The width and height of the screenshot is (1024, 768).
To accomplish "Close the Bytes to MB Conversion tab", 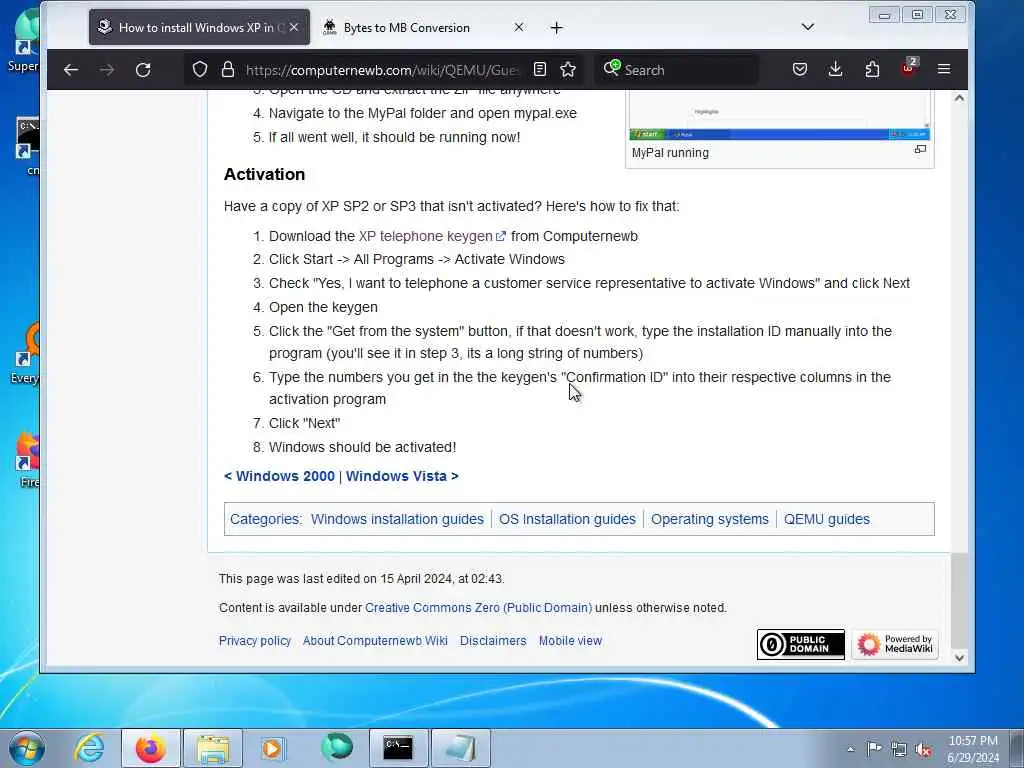I will tap(519, 27).
